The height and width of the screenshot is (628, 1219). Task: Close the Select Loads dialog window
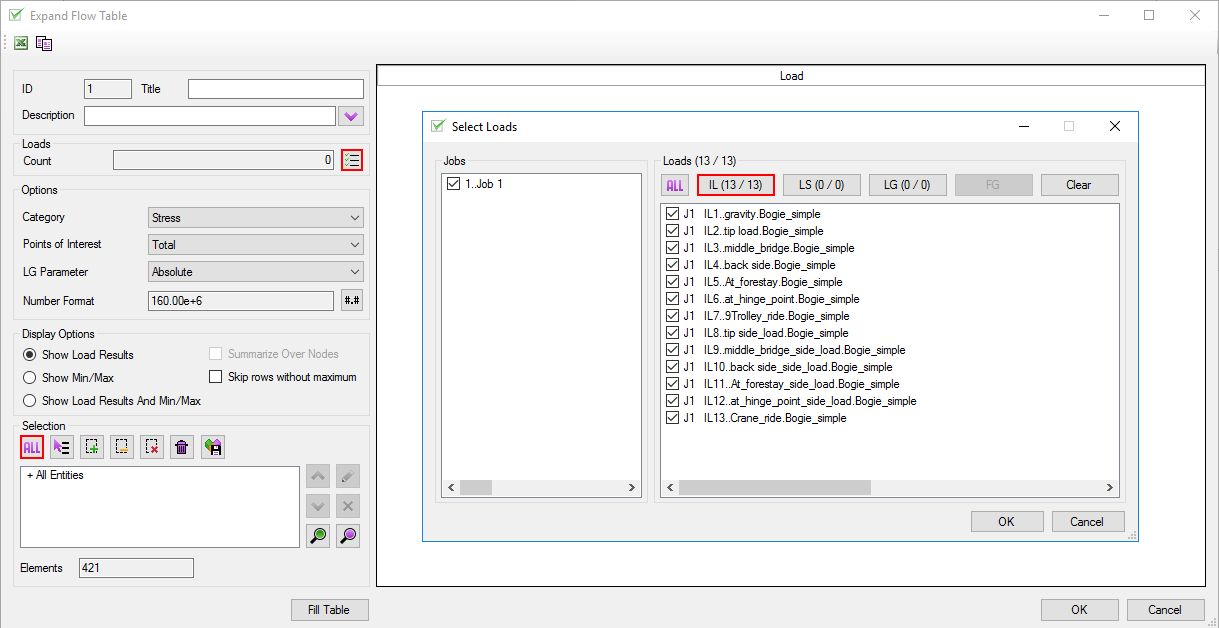coord(1115,127)
